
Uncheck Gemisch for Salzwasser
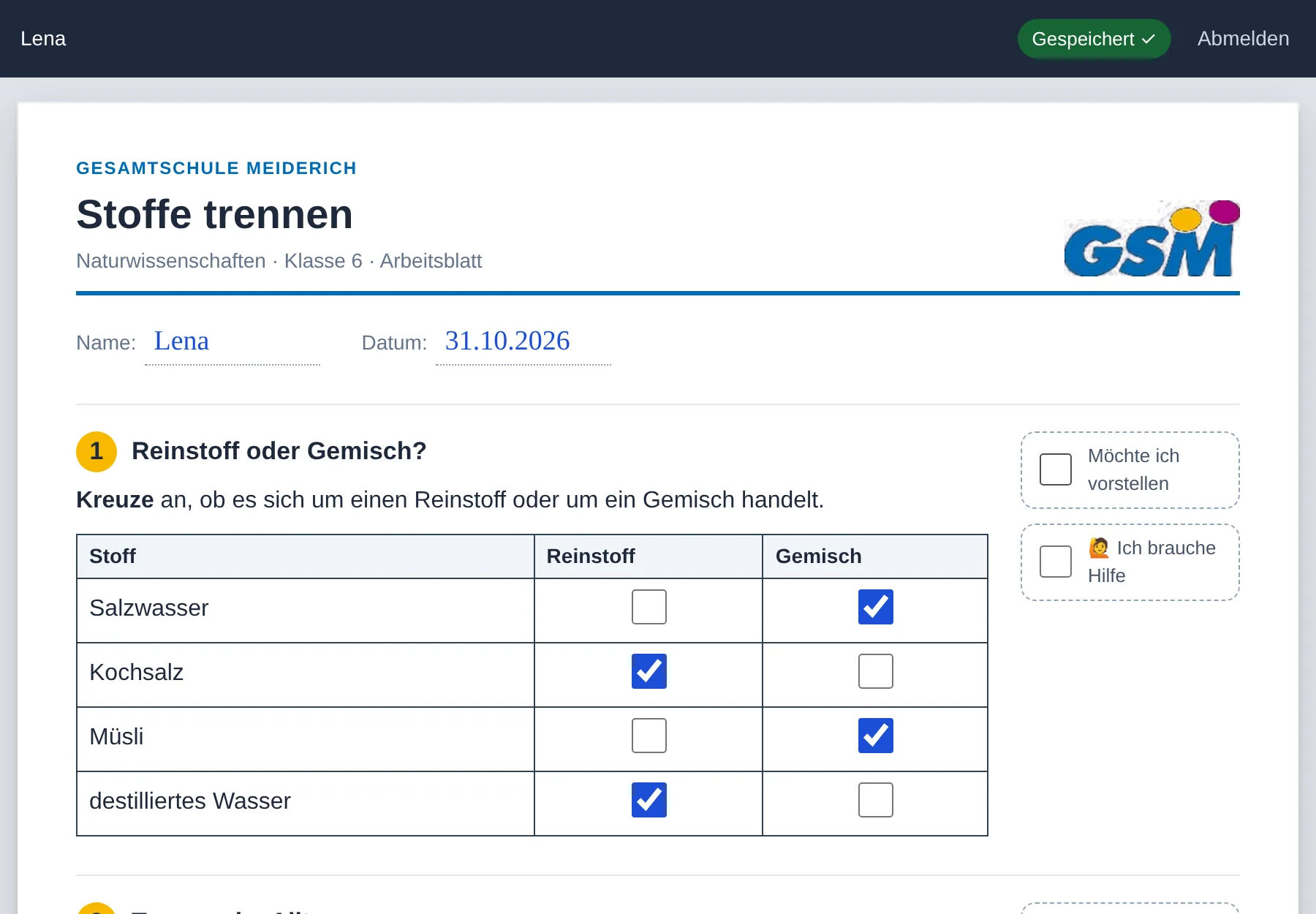point(876,607)
